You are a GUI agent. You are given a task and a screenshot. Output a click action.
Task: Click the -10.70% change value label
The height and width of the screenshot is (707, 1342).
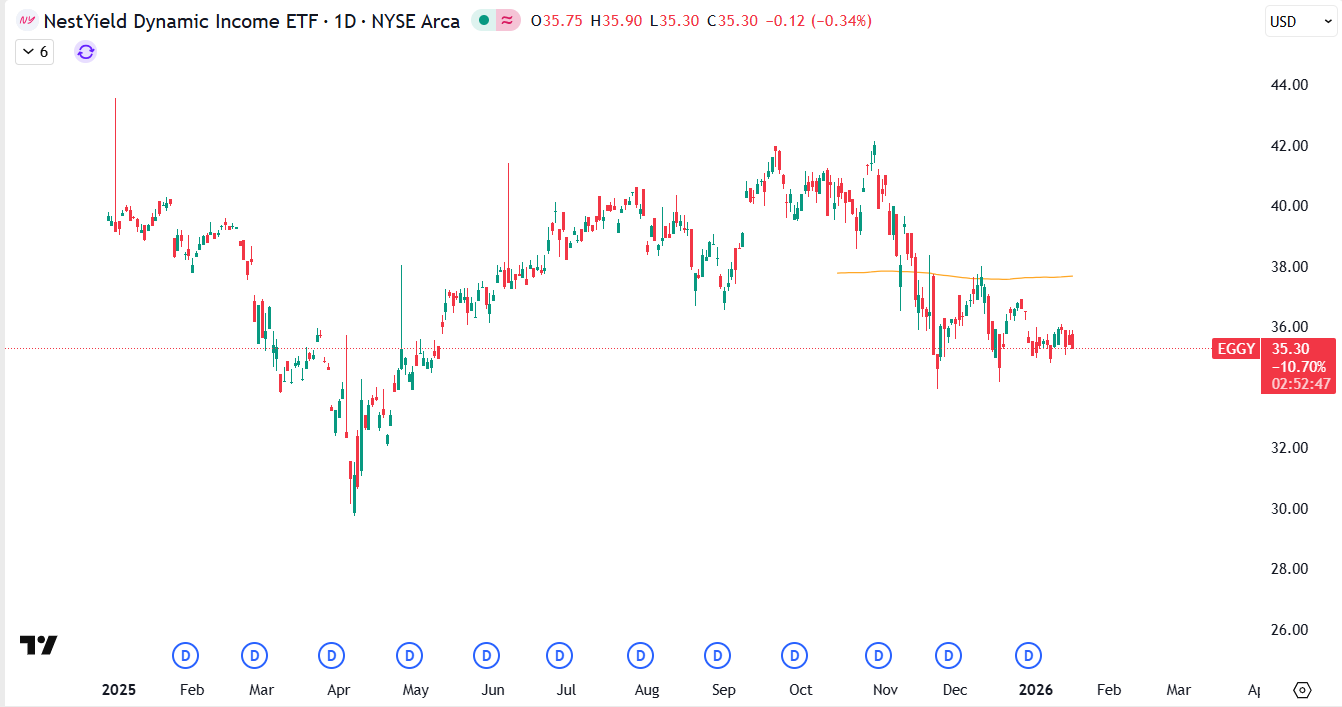coord(1298,366)
